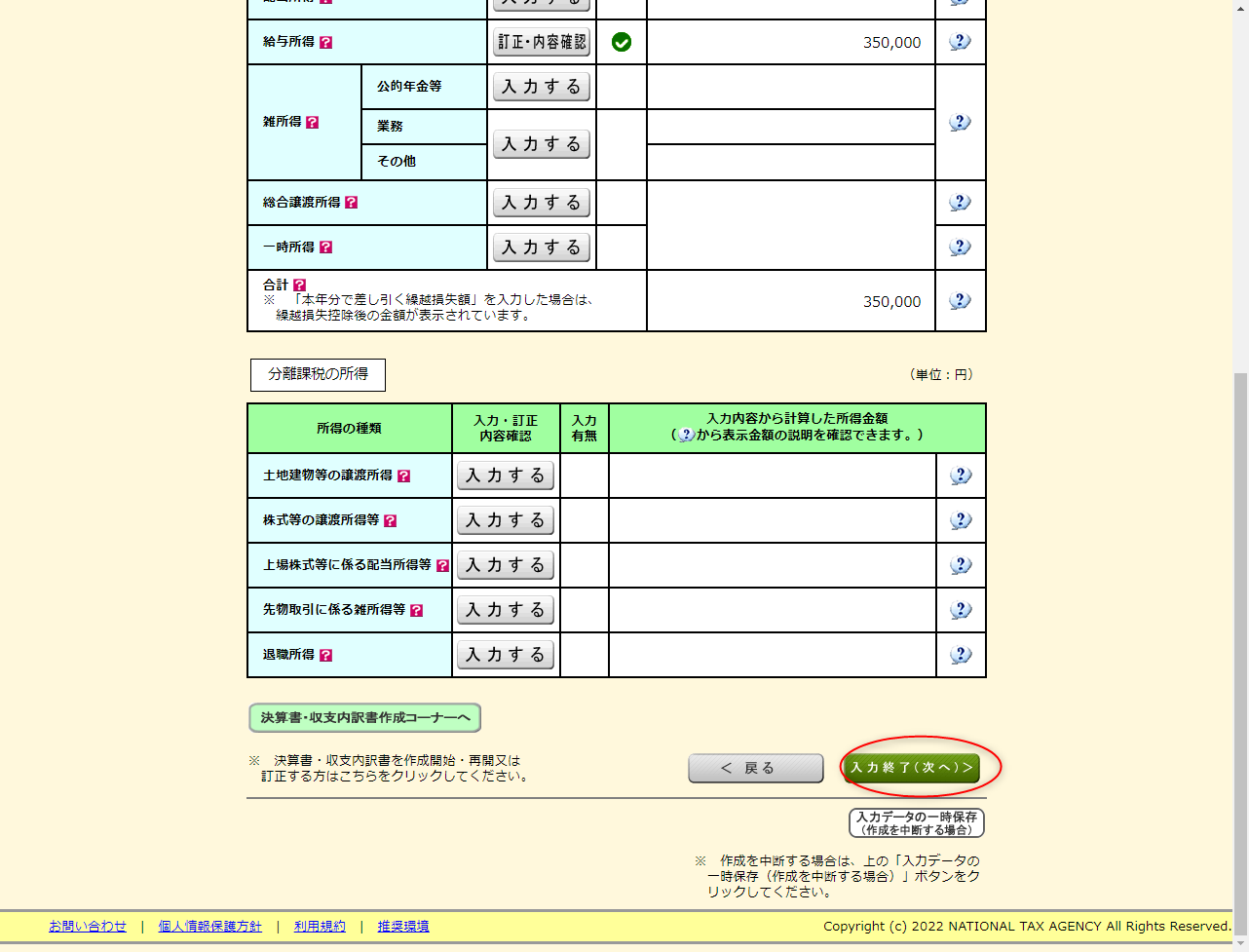The width and height of the screenshot is (1249, 952).
Task: Open the 利用規約 link
Action: 320,927
